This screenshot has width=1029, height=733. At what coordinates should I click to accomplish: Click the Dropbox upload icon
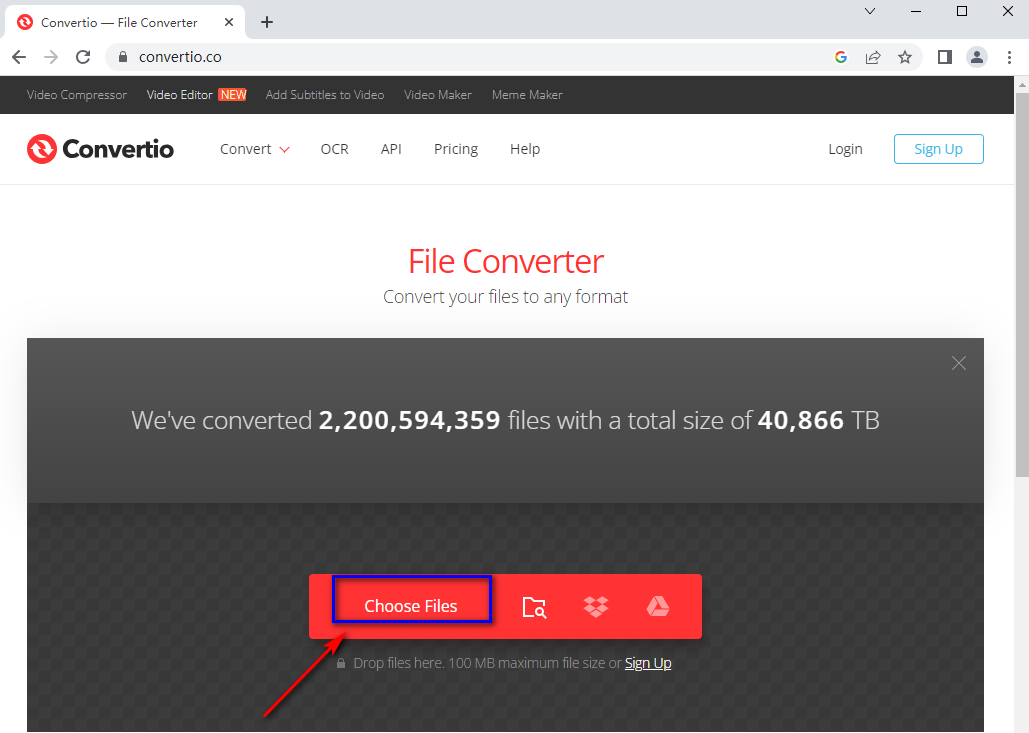(x=596, y=606)
